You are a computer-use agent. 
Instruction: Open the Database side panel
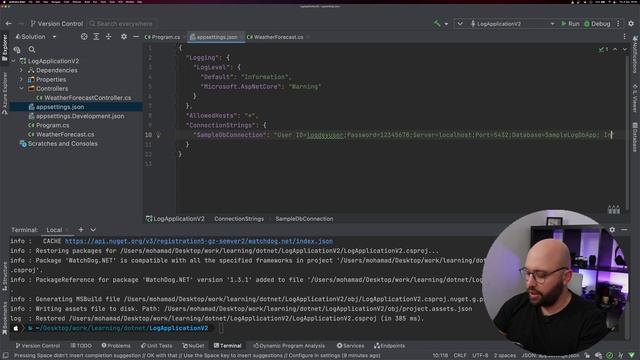click(x=635, y=138)
